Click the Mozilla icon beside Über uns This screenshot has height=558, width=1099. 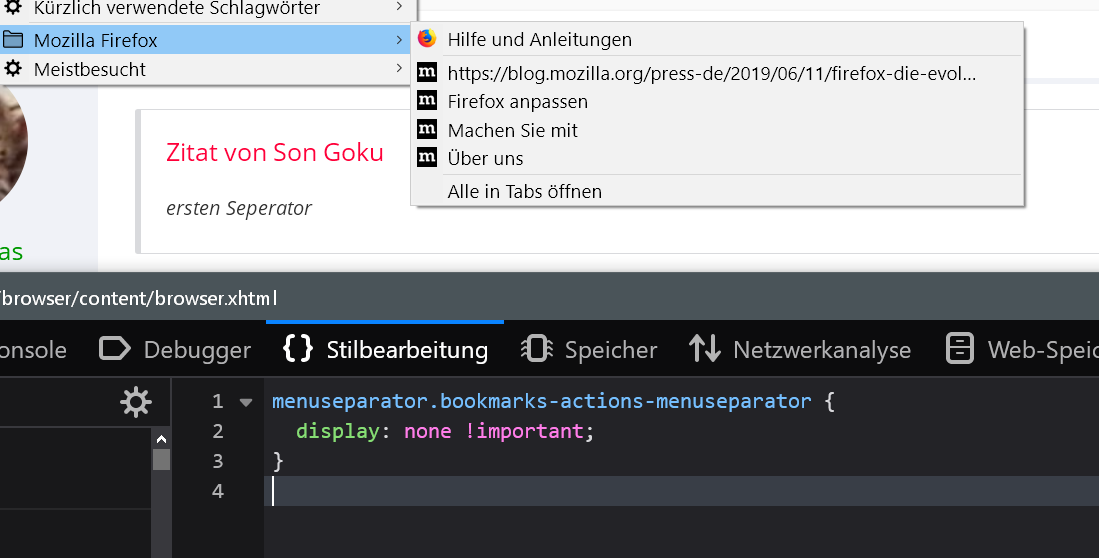click(427, 157)
